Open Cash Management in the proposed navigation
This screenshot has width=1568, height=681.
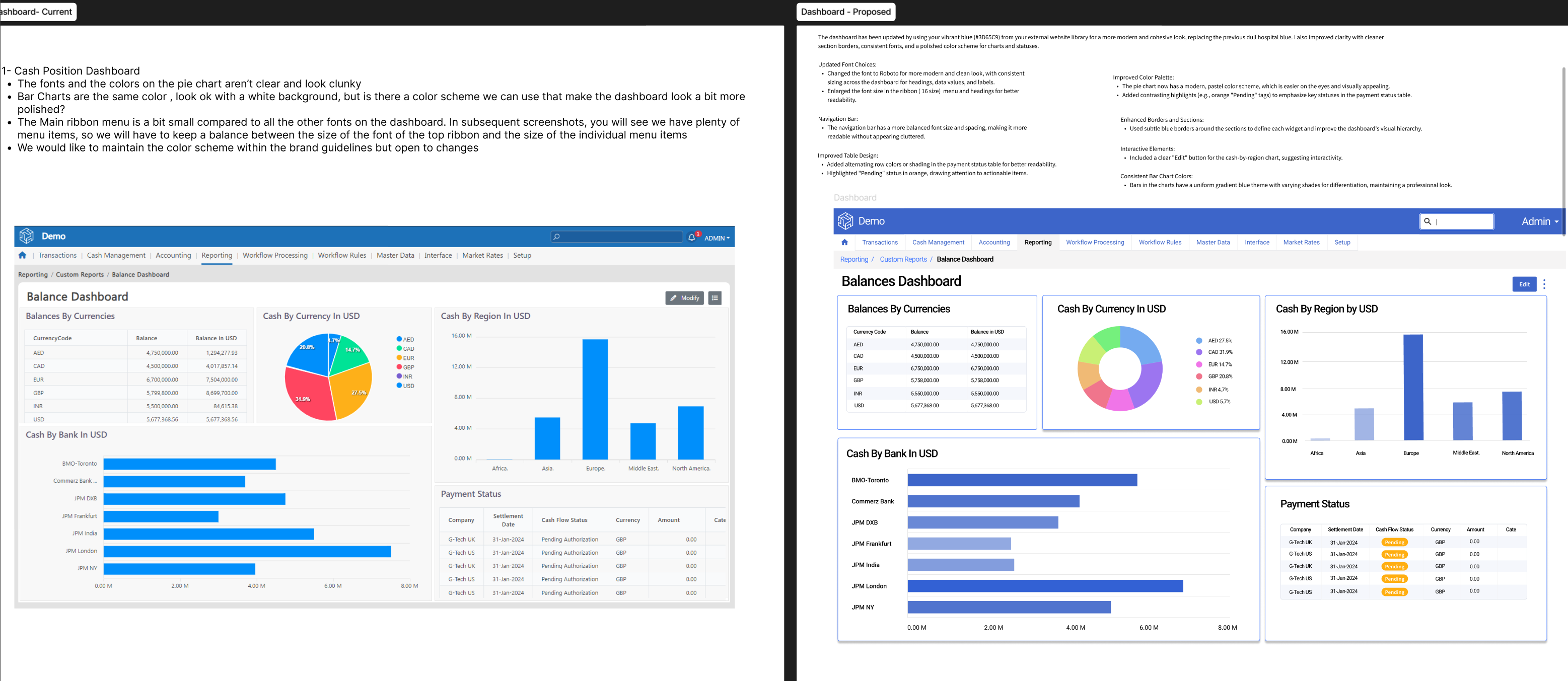939,242
